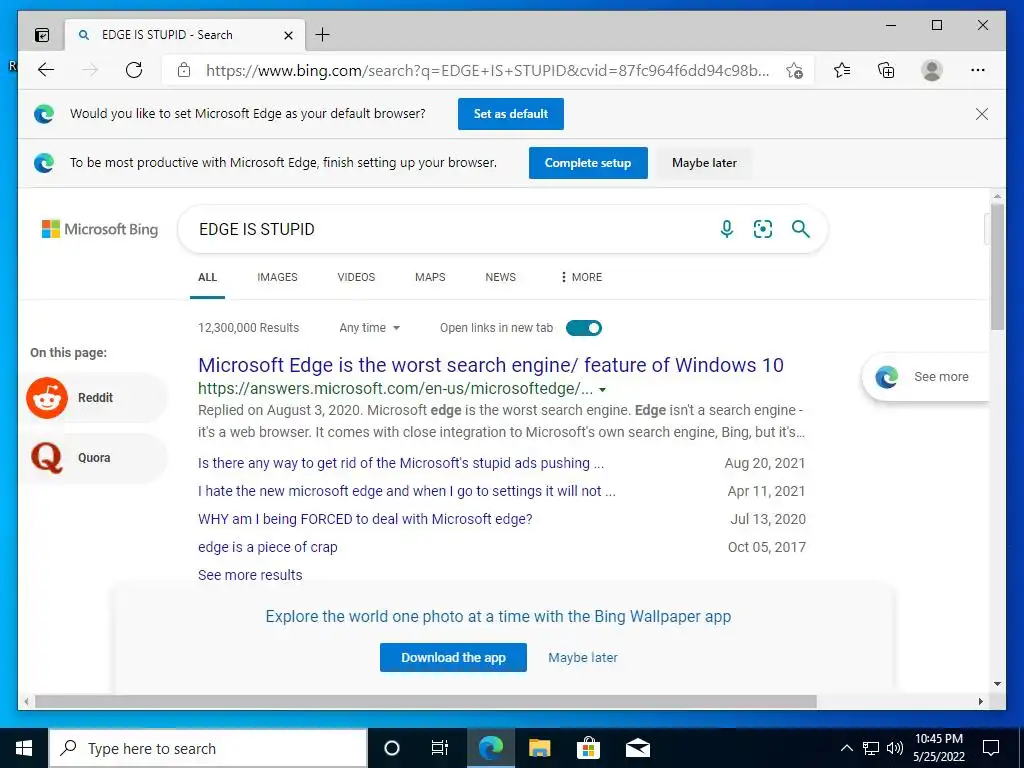1024x768 pixels.
Task: Click the vertical scrollbar thumb
Action: pyautogui.click(x=997, y=266)
